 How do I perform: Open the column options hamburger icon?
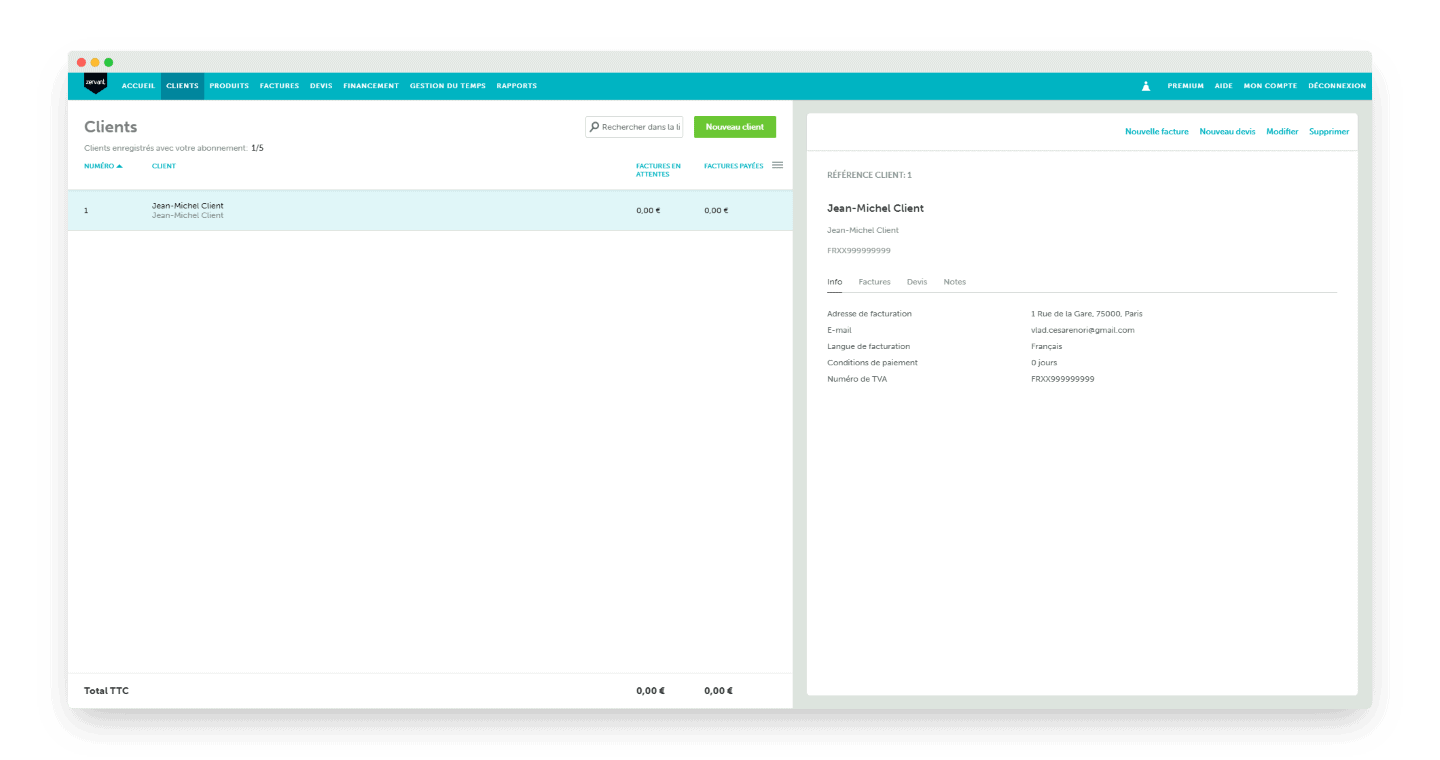coord(777,165)
